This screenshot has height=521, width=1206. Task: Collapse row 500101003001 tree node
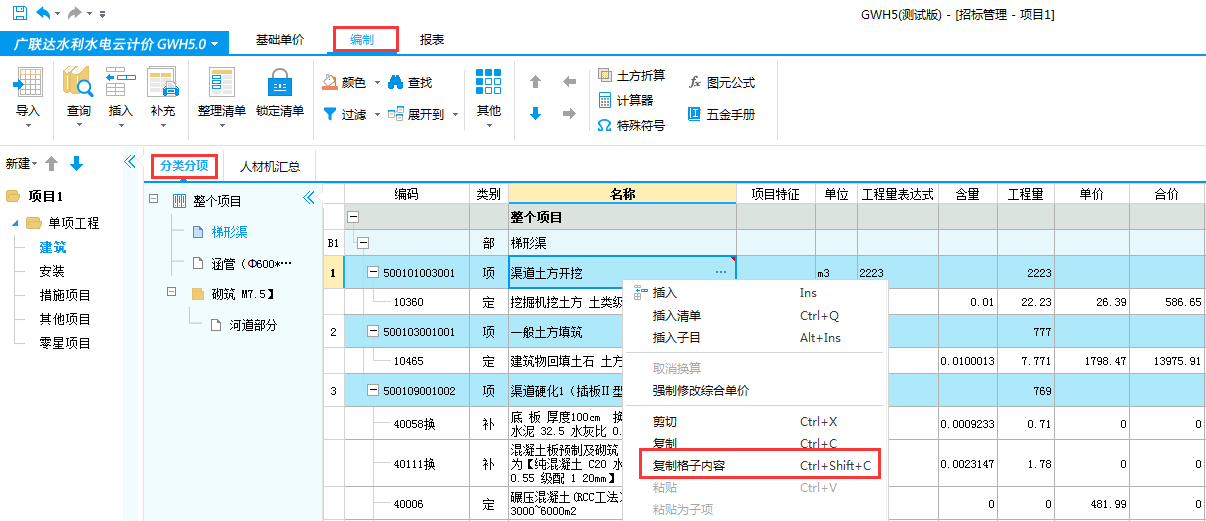373,273
